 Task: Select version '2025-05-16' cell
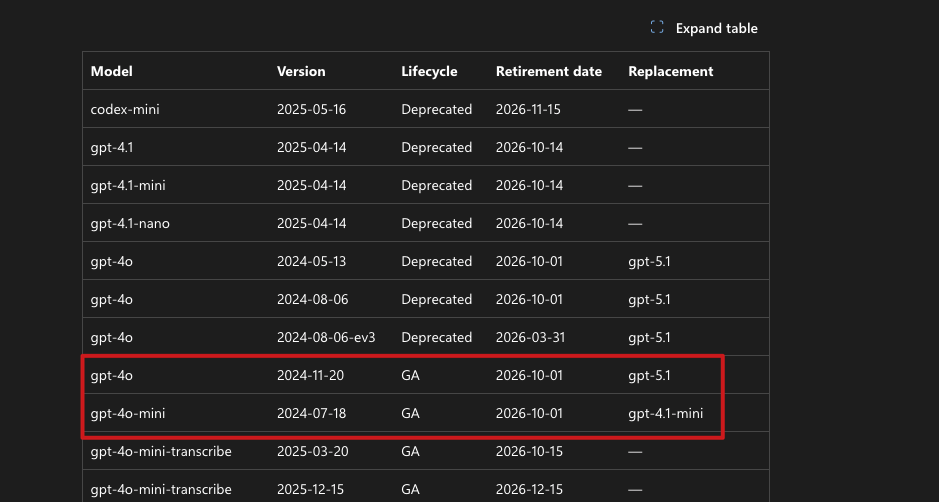(x=311, y=109)
